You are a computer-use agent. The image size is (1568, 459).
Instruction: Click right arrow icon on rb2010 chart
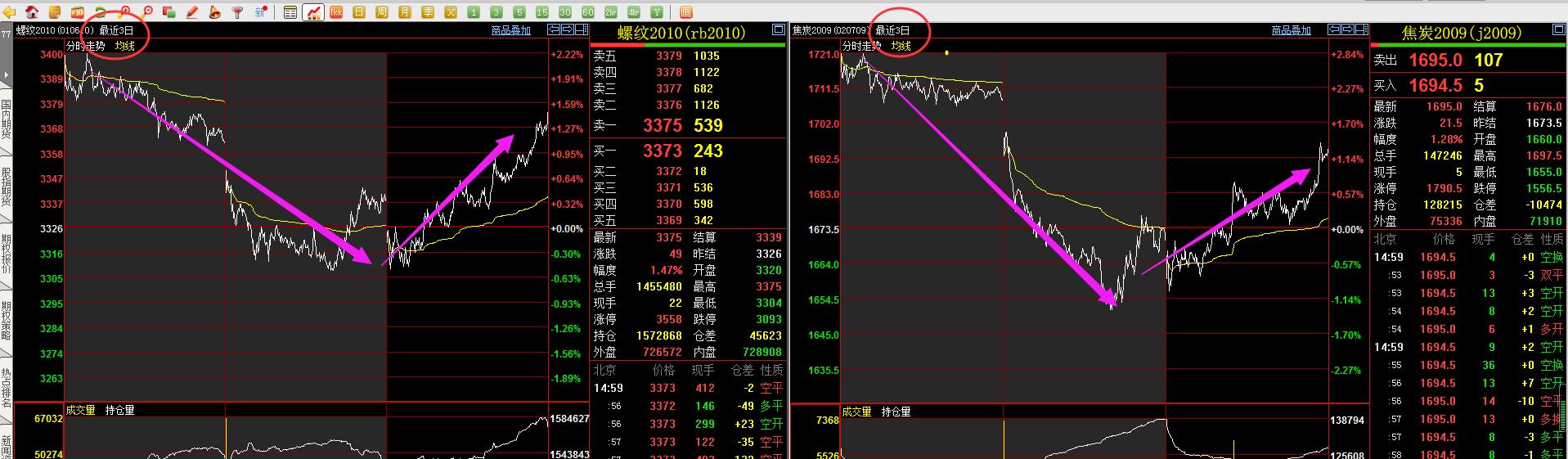(568, 30)
